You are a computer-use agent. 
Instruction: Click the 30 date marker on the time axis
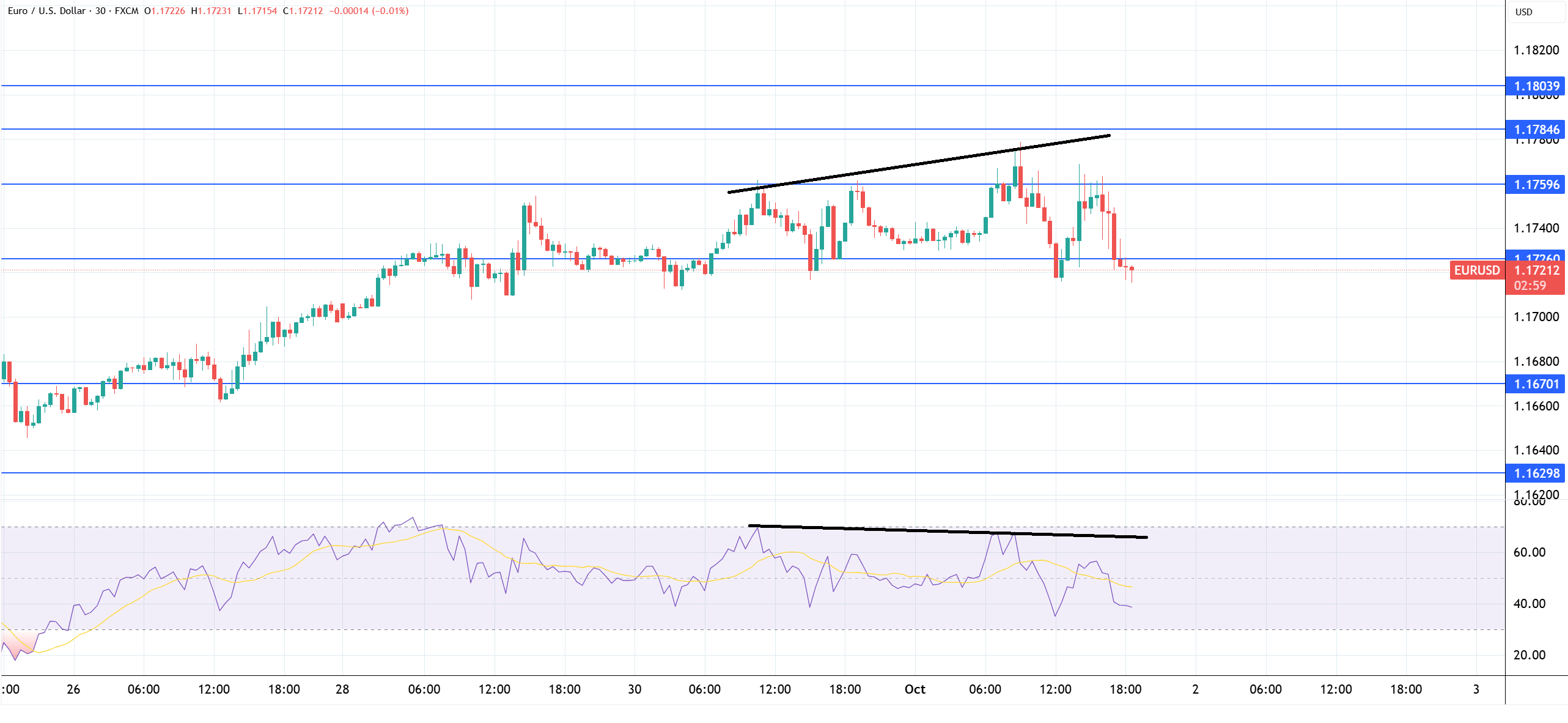coord(635,689)
